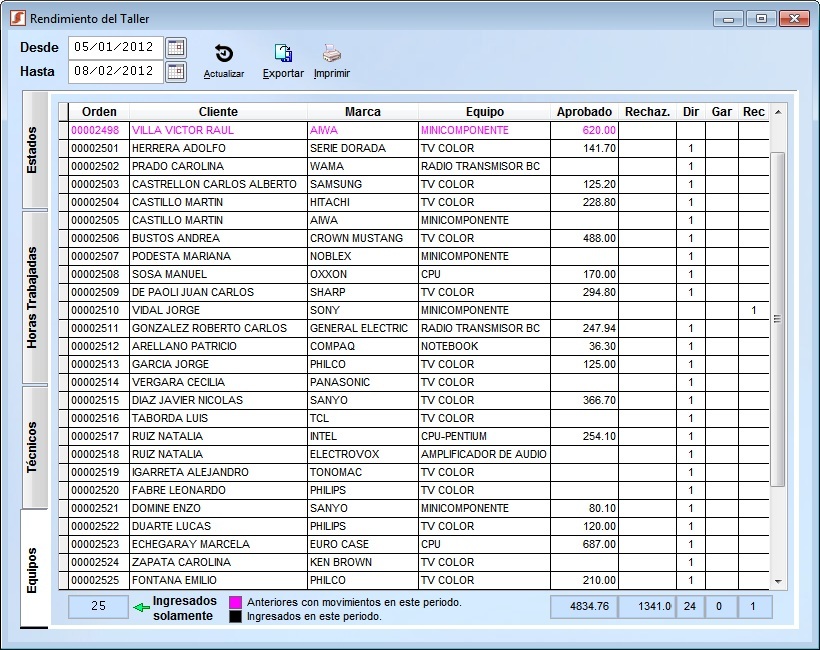
Task: Click the black legend color square
Action: pos(236,616)
